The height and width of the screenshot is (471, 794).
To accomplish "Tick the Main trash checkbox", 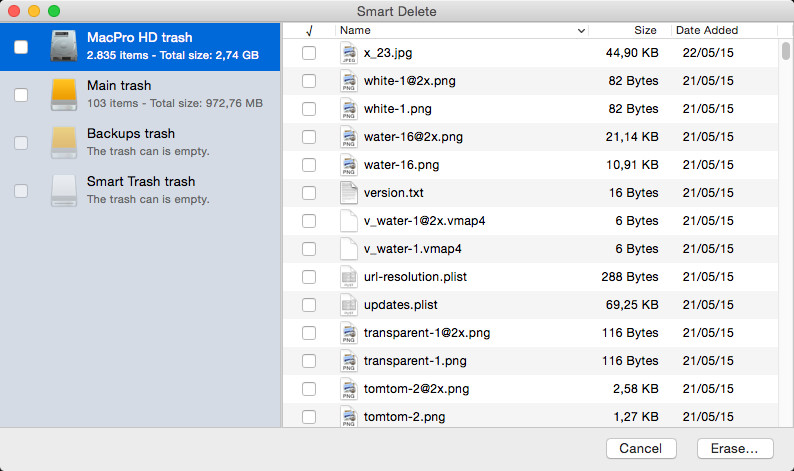I will [x=21, y=95].
